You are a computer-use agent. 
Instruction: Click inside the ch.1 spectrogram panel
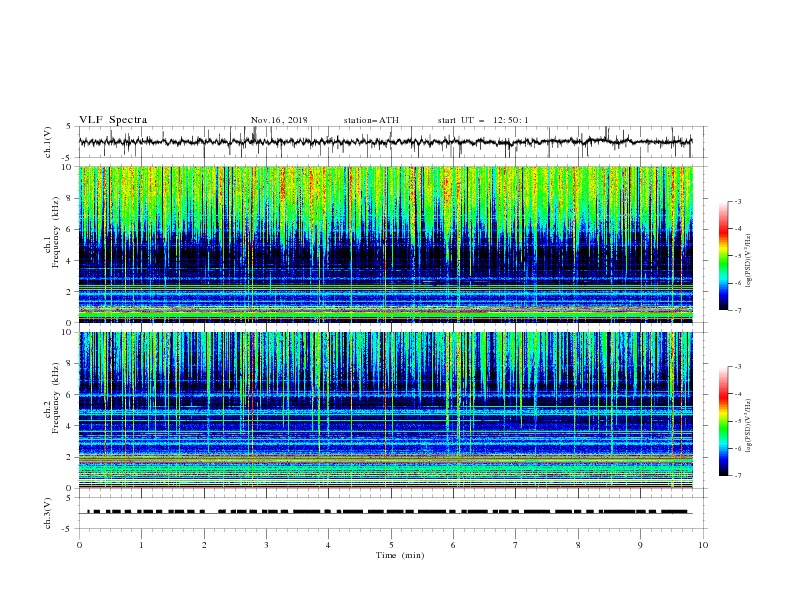[385, 244]
